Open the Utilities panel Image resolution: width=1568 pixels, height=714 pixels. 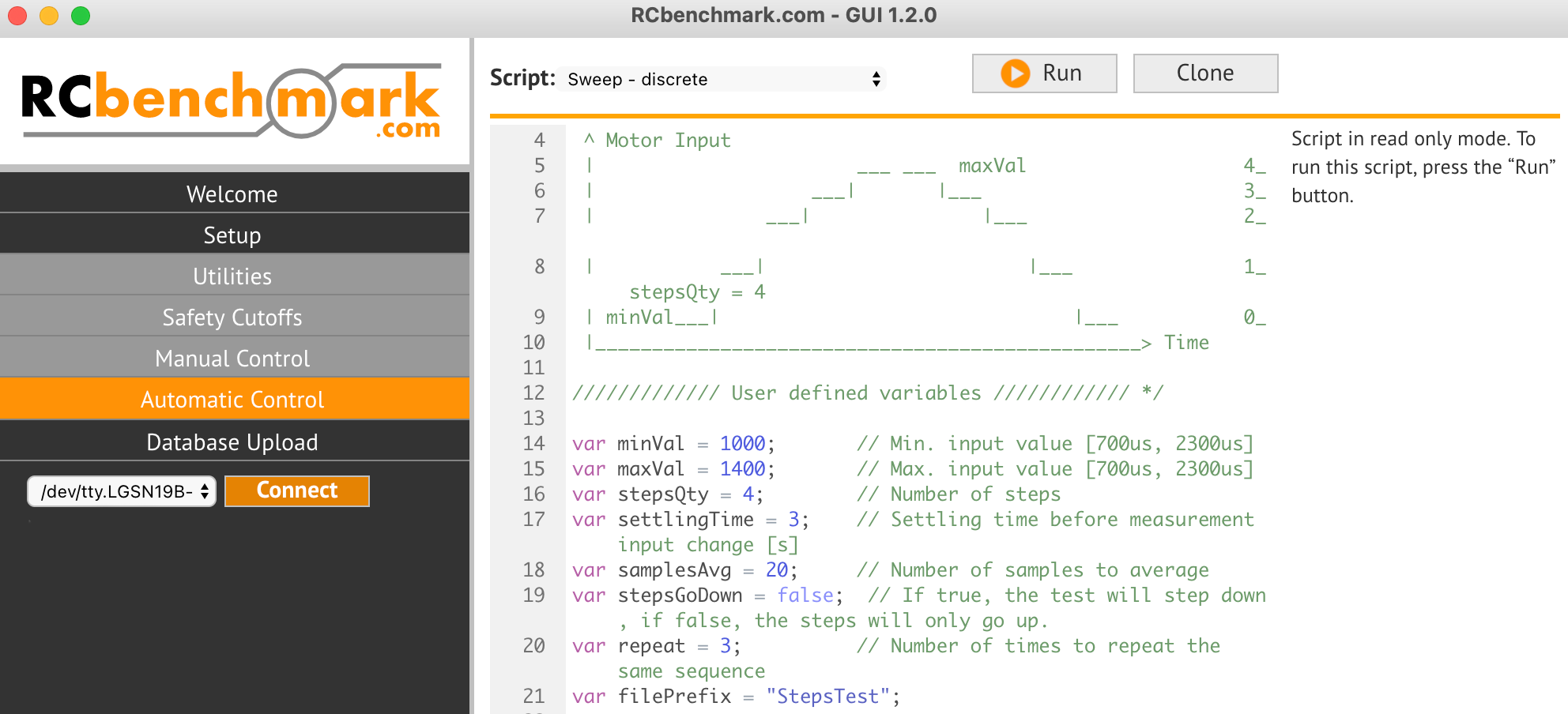click(x=232, y=276)
